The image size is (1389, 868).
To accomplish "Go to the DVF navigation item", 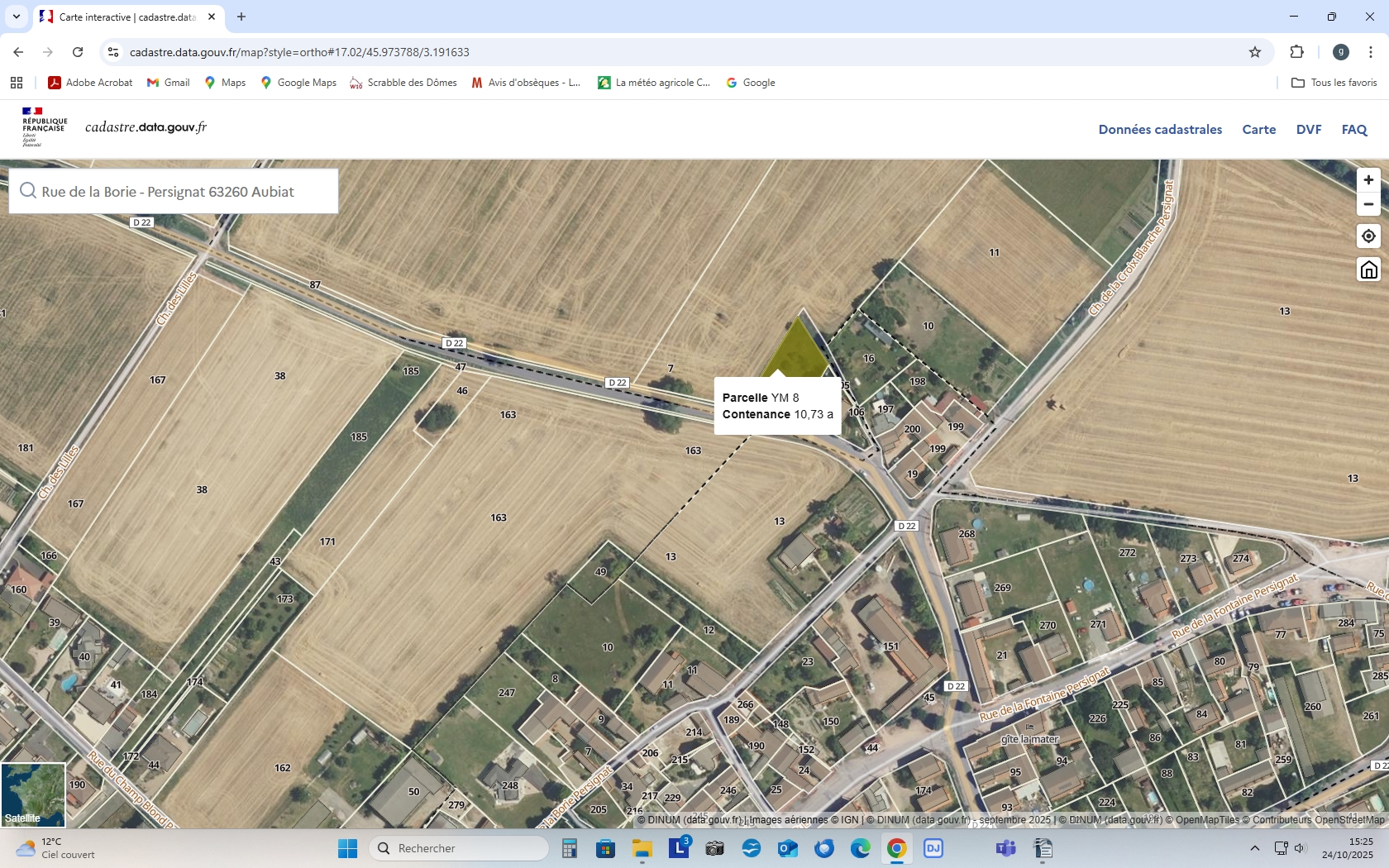I will click(x=1308, y=130).
